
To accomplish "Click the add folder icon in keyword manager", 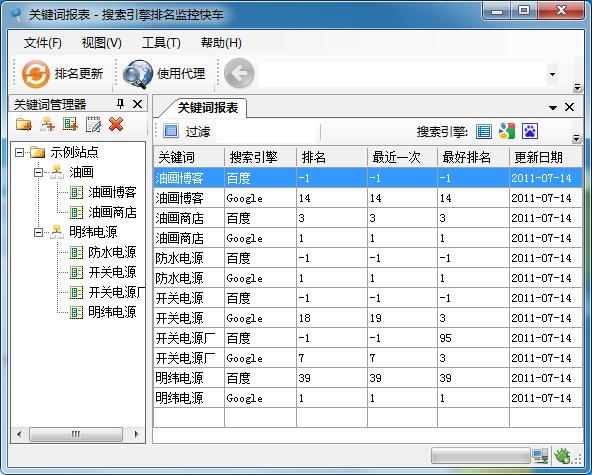I will point(24,124).
